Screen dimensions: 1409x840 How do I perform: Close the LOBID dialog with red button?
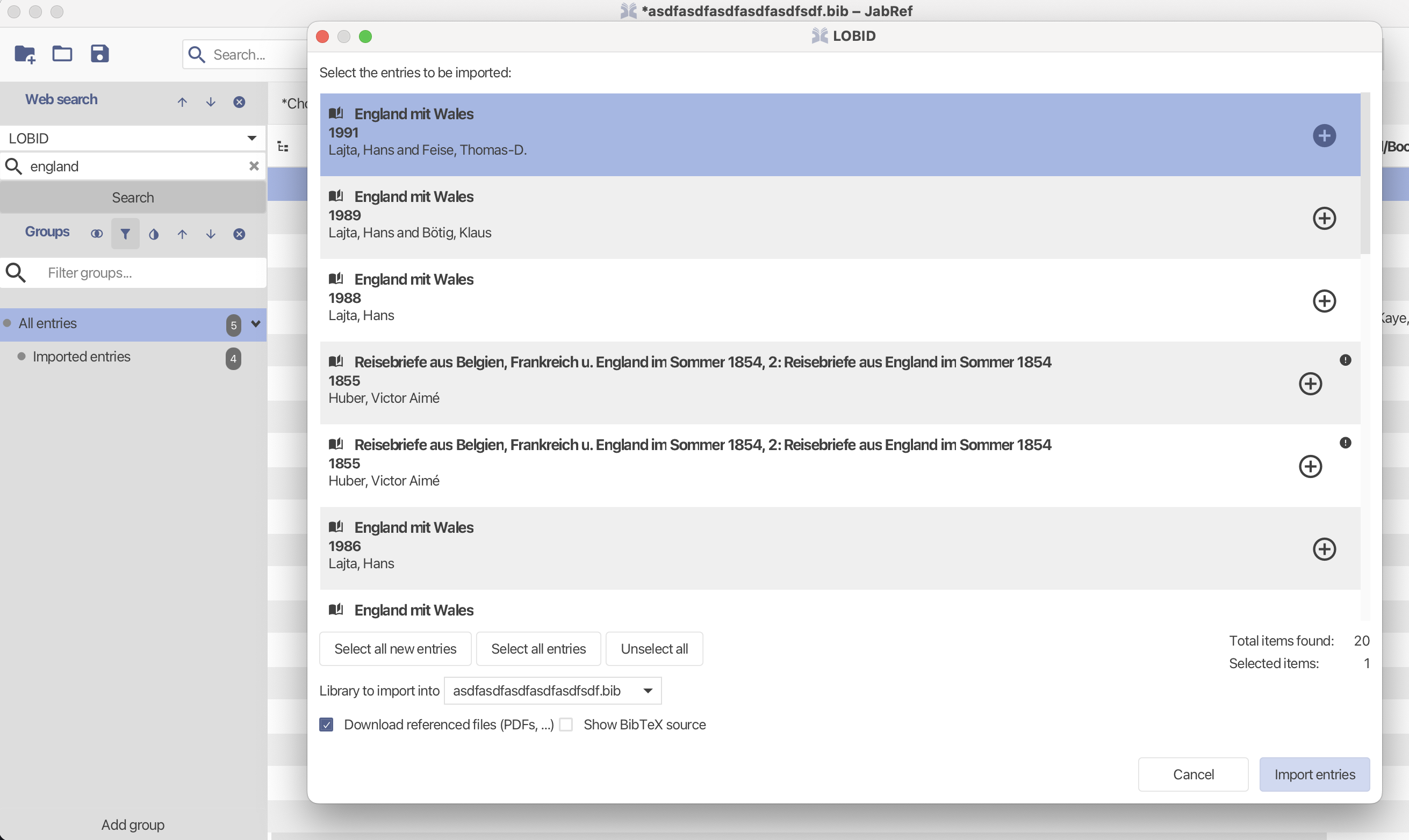pos(322,36)
